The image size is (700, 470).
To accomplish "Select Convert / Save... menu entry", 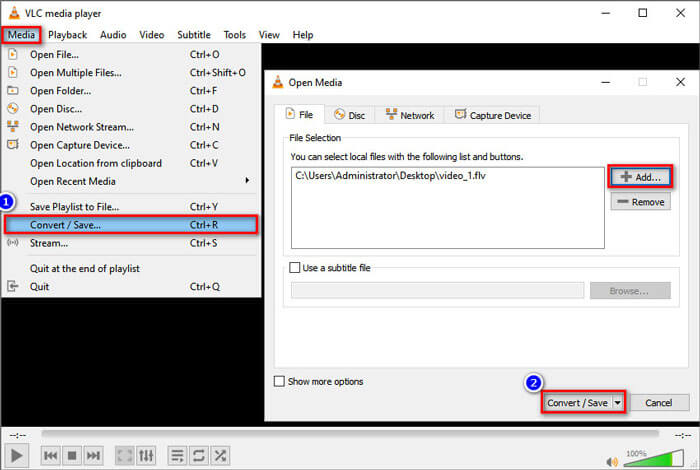I will [x=131, y=225].
